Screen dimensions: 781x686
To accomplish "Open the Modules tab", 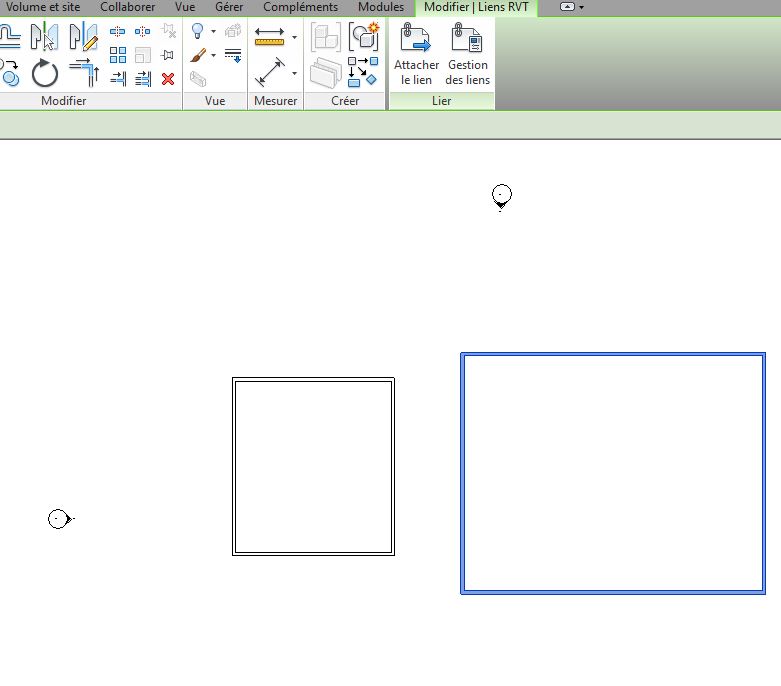I will coord(381,7).
